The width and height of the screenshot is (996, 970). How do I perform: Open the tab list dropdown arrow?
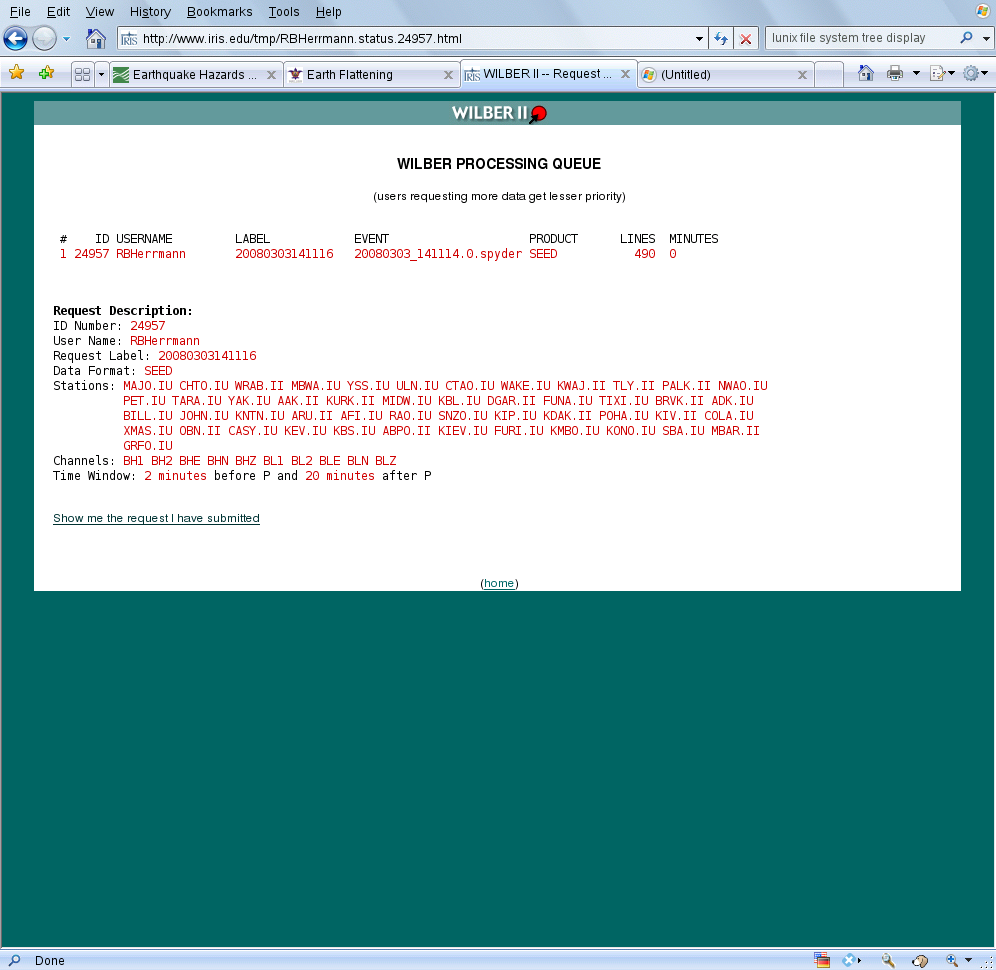click(x=101, y=74)
